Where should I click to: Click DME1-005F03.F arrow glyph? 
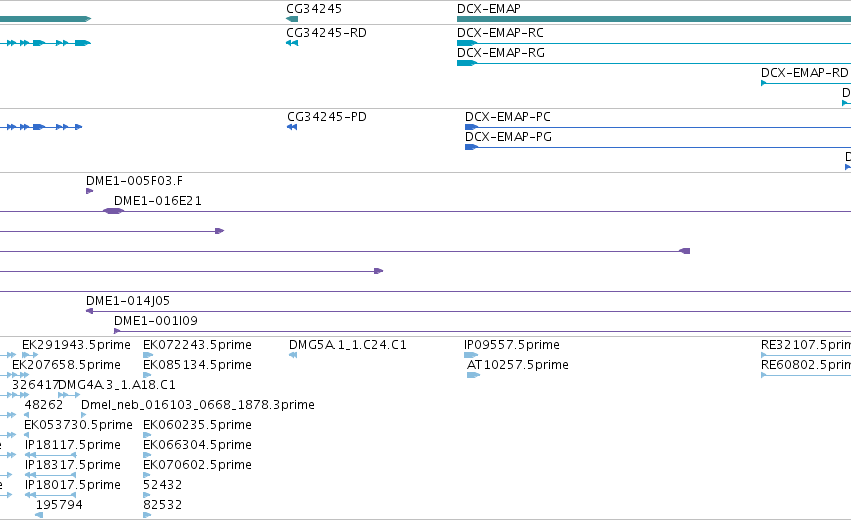(x=90, y=191)
